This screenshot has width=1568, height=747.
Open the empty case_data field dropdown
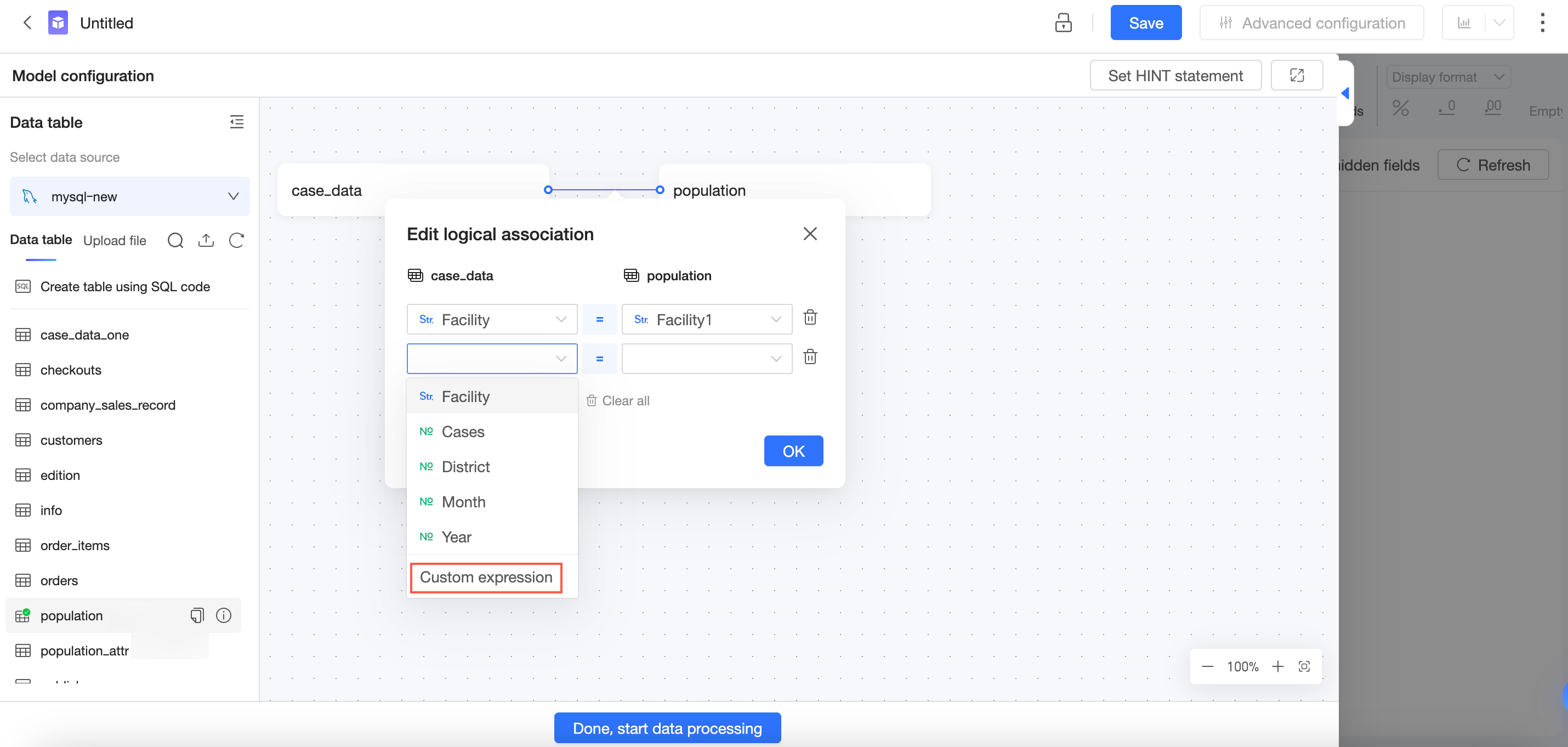[492, 359]
